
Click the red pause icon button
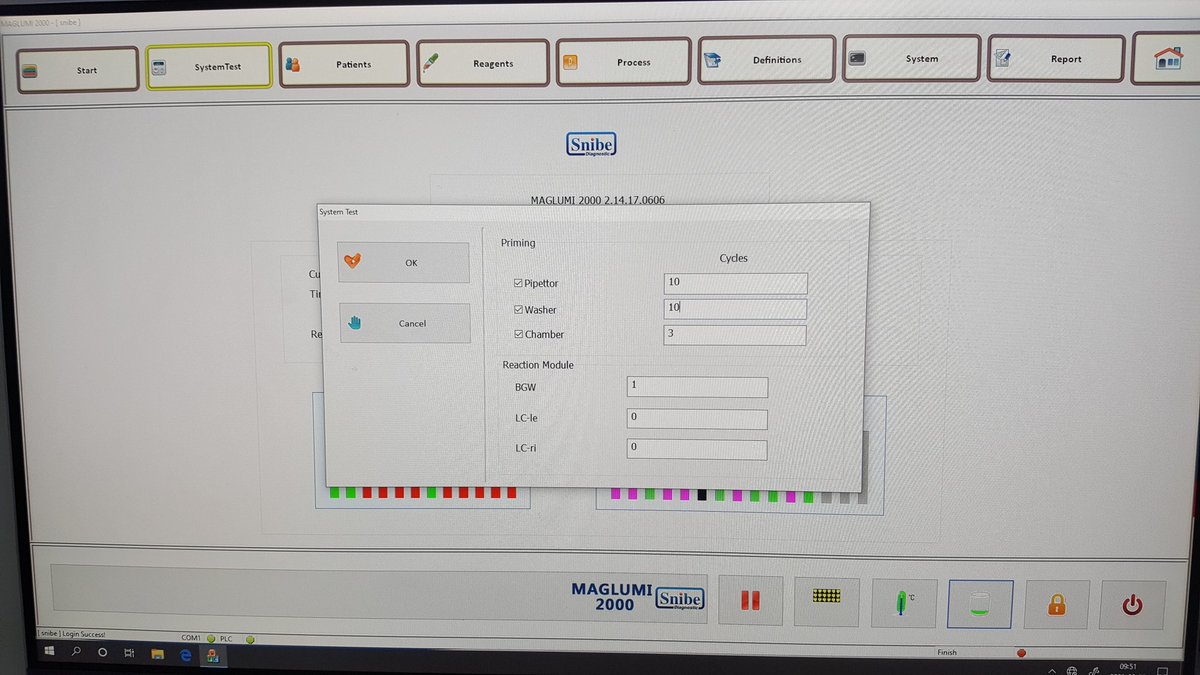point(753,601)
